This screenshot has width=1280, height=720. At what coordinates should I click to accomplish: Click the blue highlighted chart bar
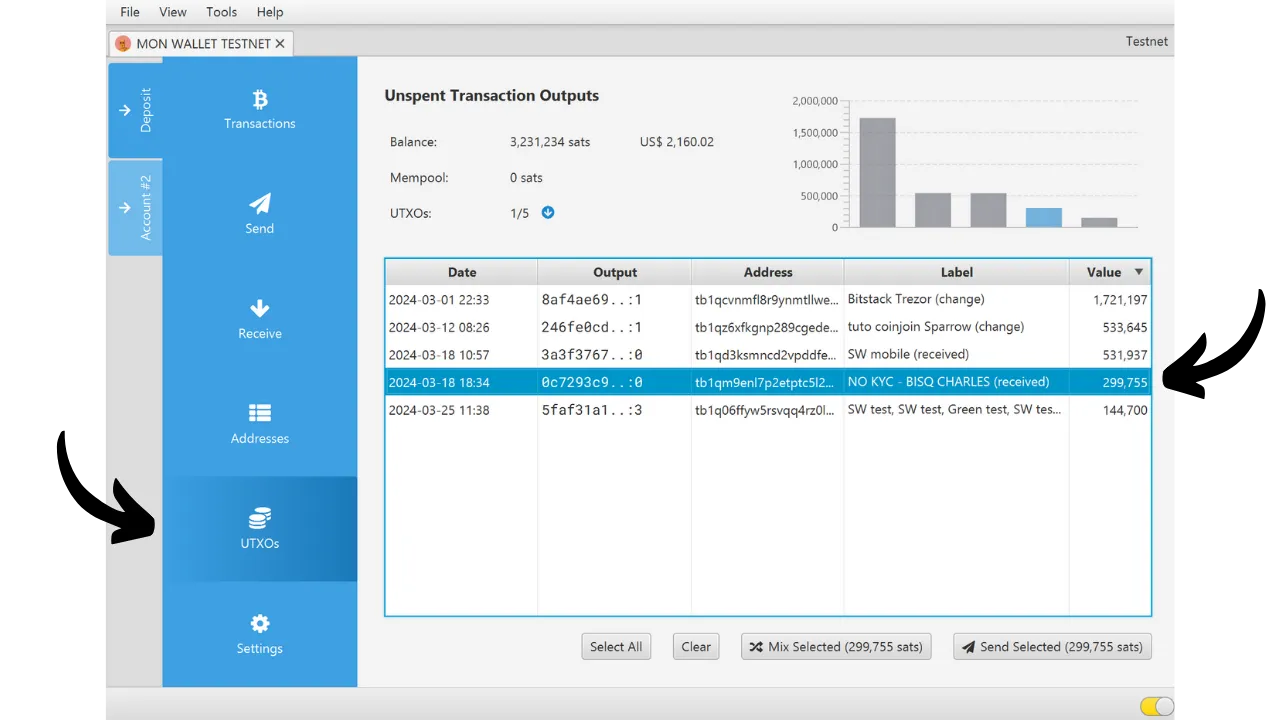[1043, 217]
